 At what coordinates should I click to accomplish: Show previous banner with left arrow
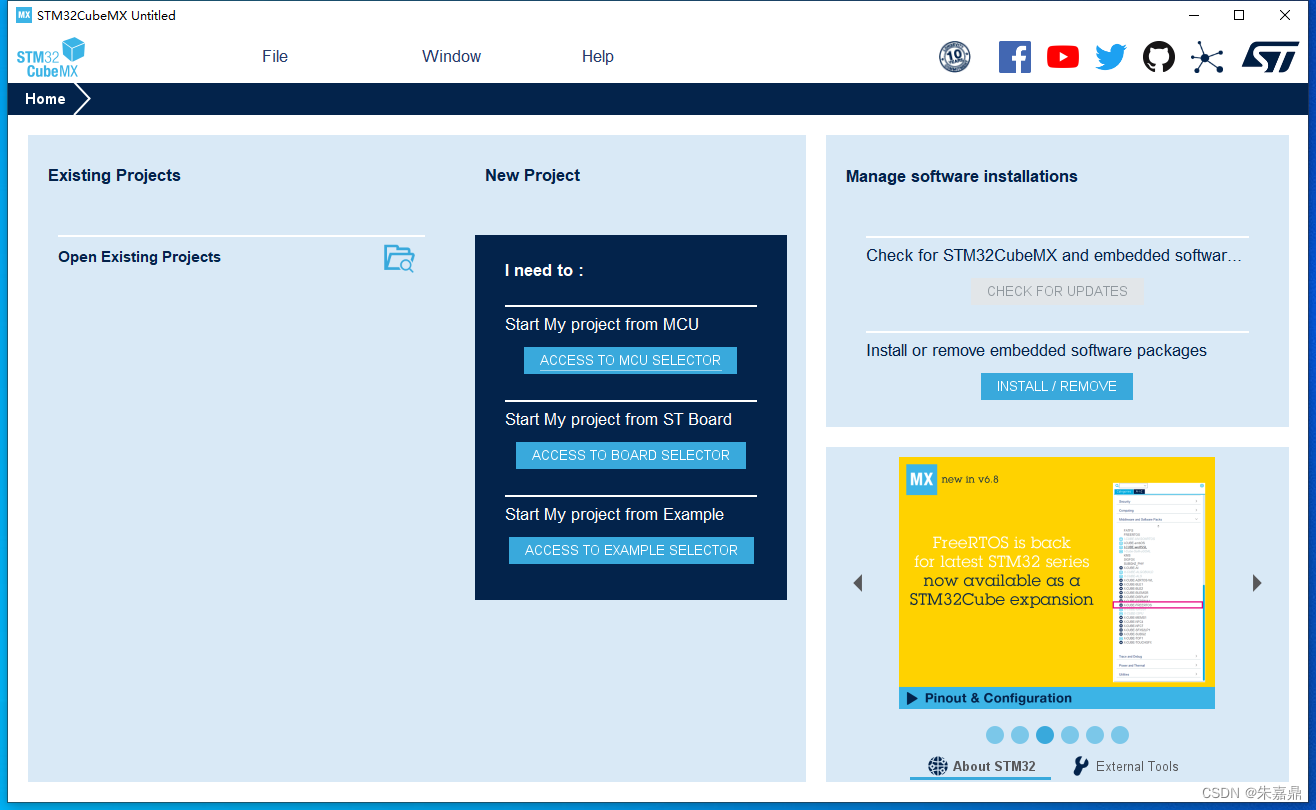pyautogui.click(x=857, y=583)
